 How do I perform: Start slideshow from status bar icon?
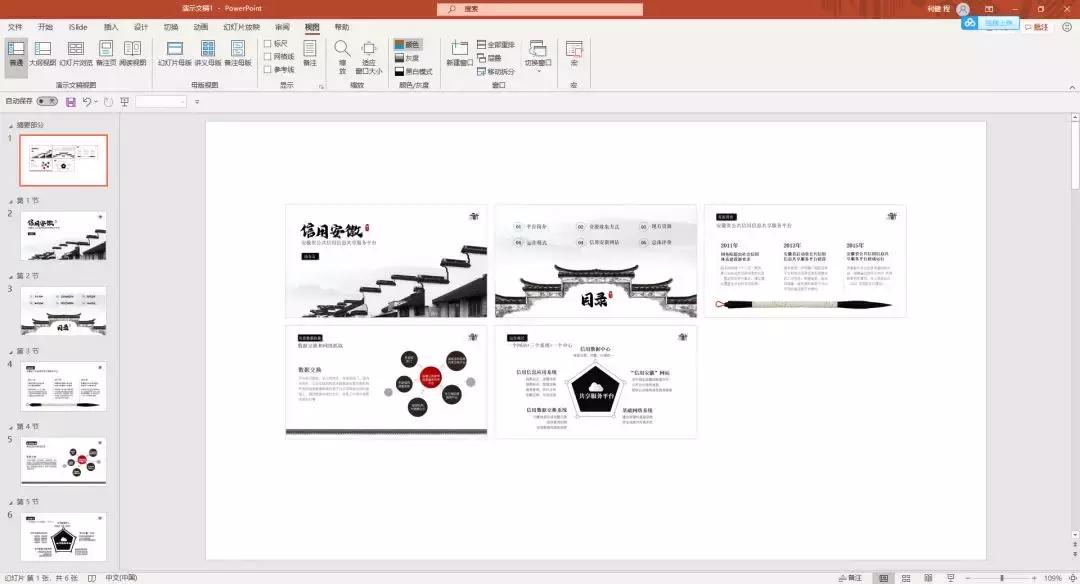pos(951,578)
